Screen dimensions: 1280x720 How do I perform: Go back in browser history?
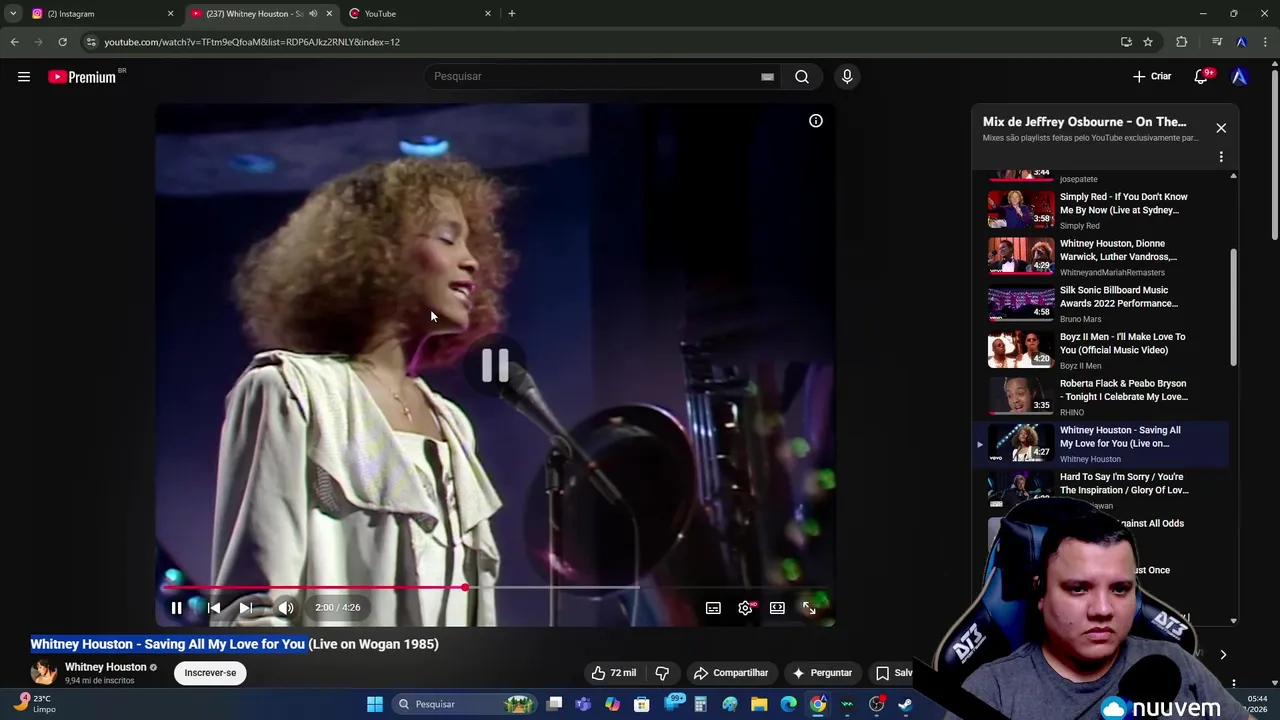coord(14,42)
